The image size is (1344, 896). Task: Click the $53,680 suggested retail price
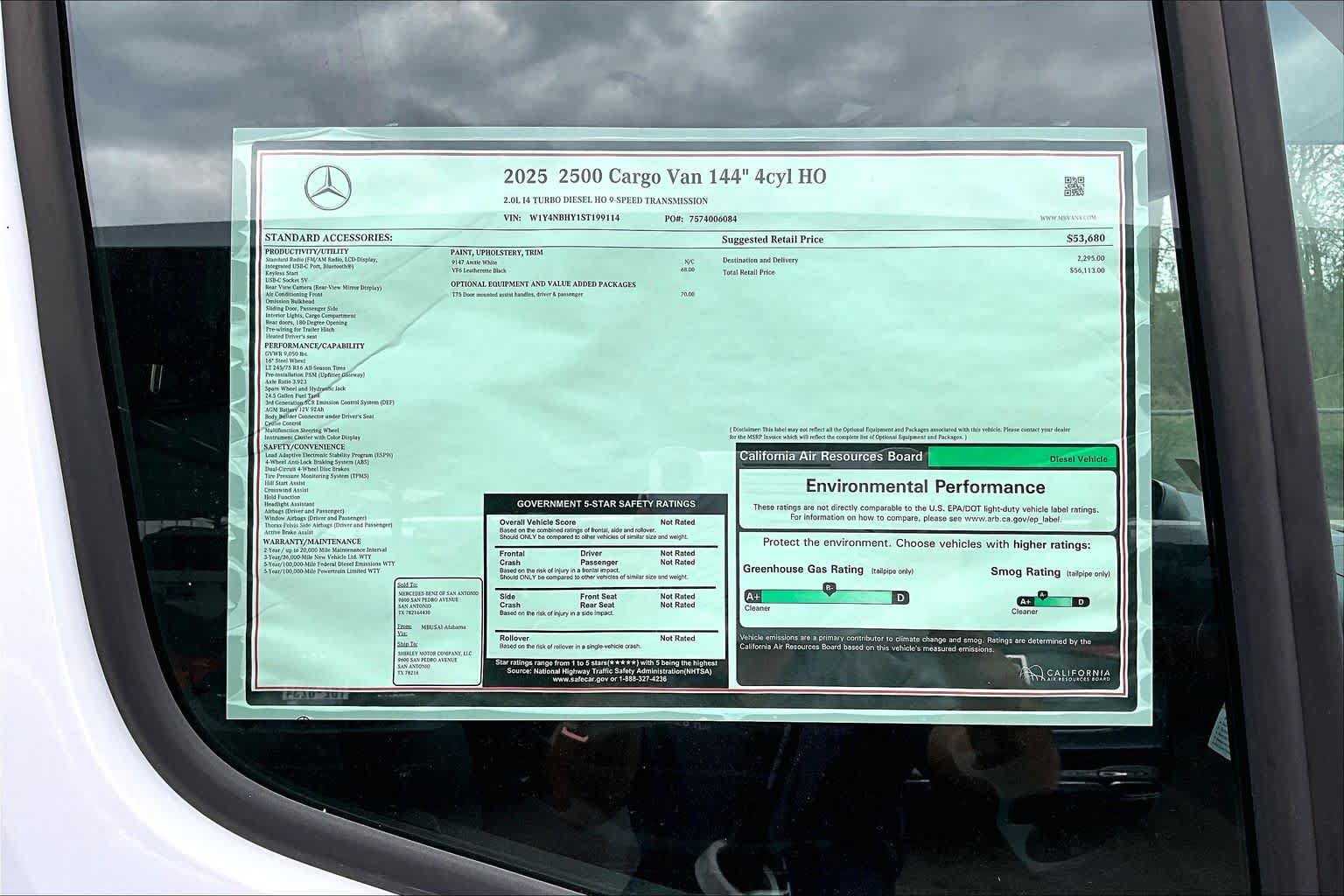1085,238
